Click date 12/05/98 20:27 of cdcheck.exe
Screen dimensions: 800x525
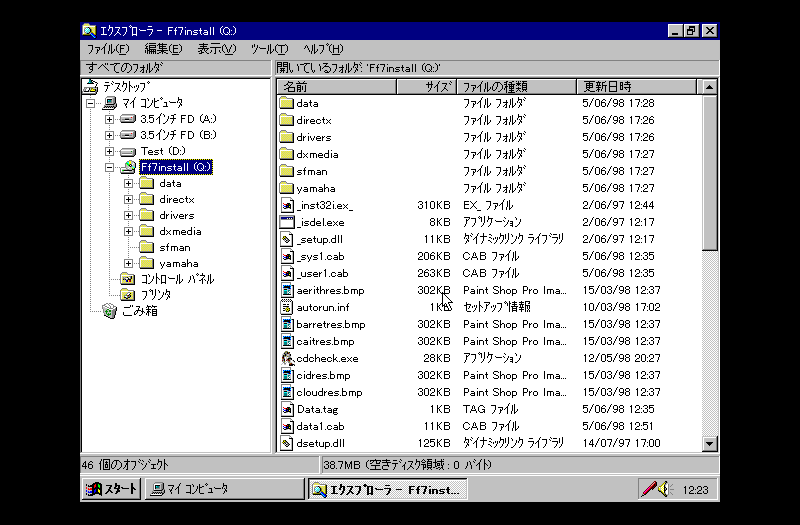[x=621, y=358]
